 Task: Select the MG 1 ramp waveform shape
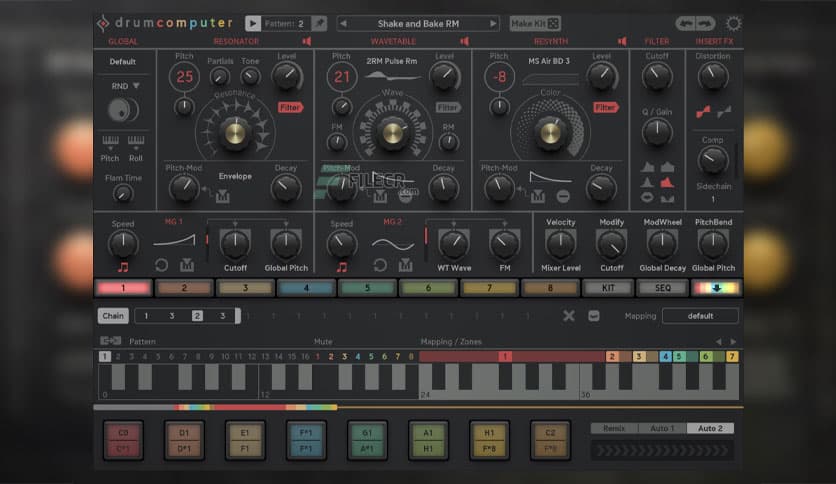point(174,241)
